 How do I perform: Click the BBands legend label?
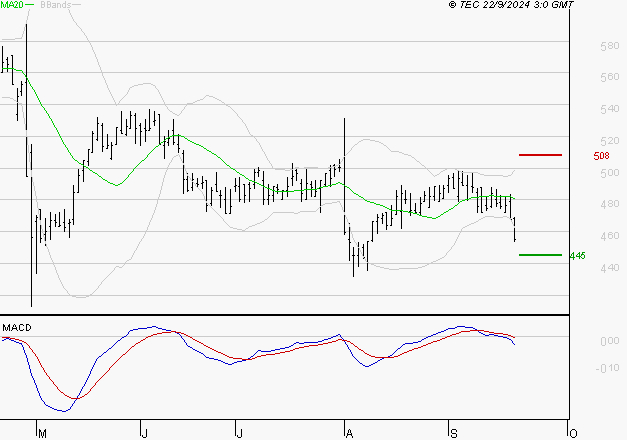click(x=56, y=5)
